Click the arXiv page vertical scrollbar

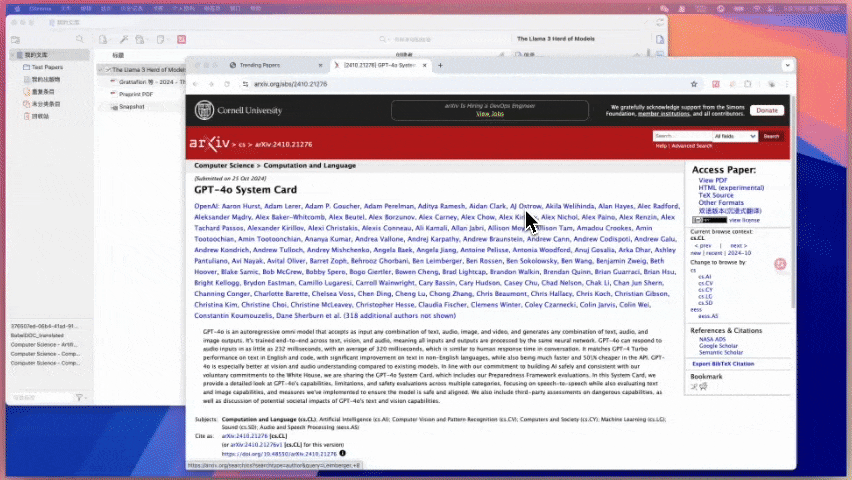click(x=793, y=201)
